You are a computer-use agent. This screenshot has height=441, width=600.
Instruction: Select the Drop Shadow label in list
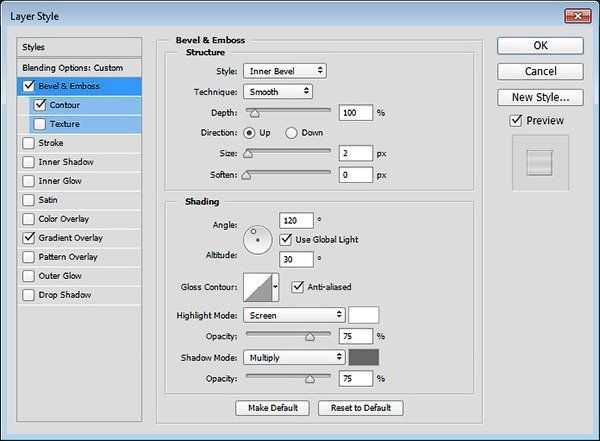pos(65,295)
